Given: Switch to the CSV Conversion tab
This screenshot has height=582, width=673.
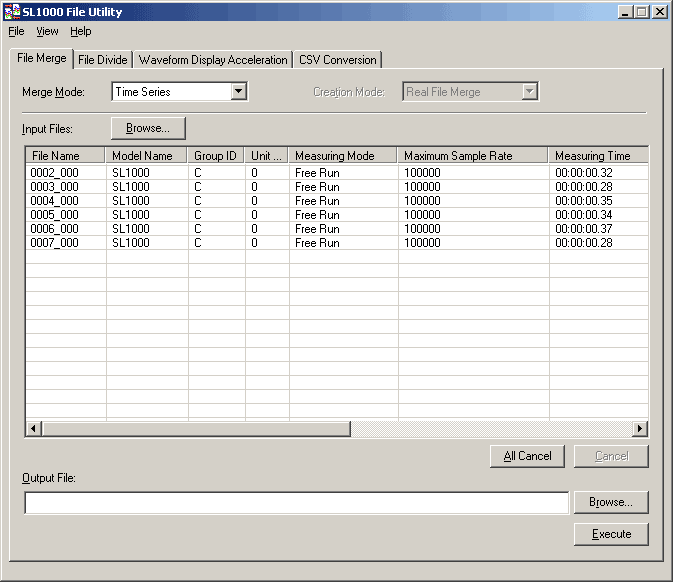Looking at the screenshot, I should tap(338, 60).
